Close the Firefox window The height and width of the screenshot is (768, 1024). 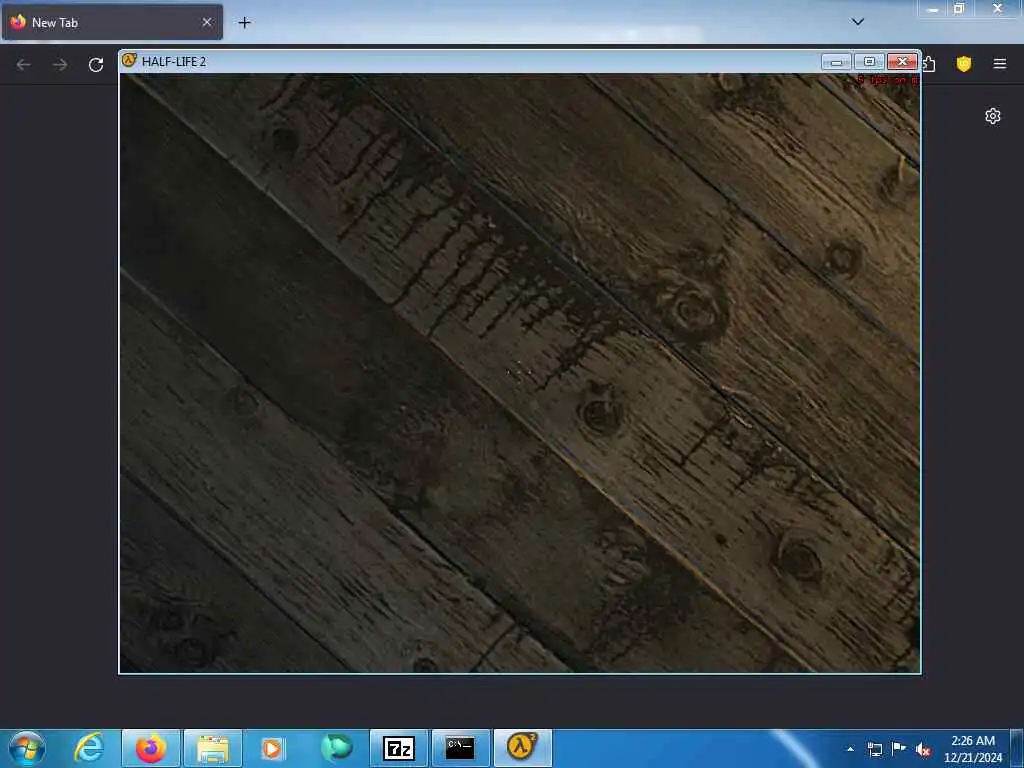pos(997,8)
